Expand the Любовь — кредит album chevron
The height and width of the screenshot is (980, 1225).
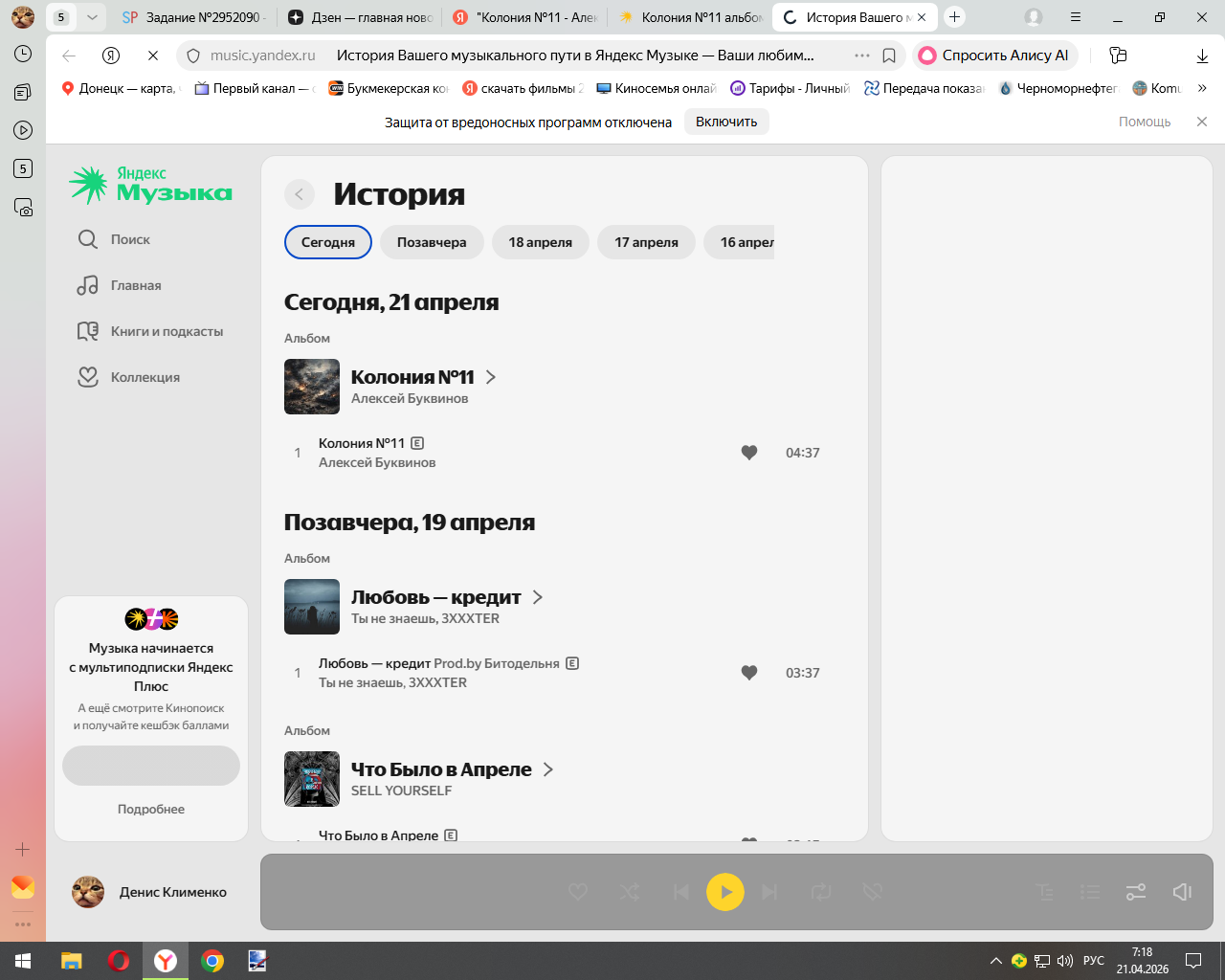pos(538,597)
